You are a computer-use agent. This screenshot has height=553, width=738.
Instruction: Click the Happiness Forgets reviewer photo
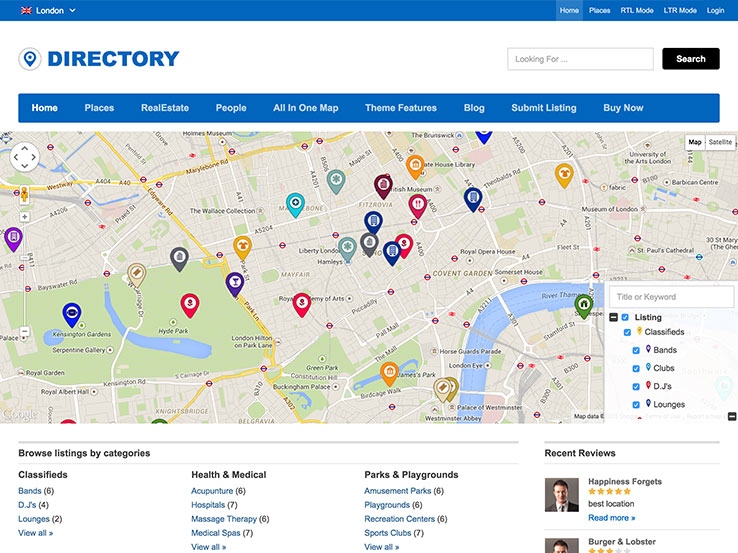(562, 495)
